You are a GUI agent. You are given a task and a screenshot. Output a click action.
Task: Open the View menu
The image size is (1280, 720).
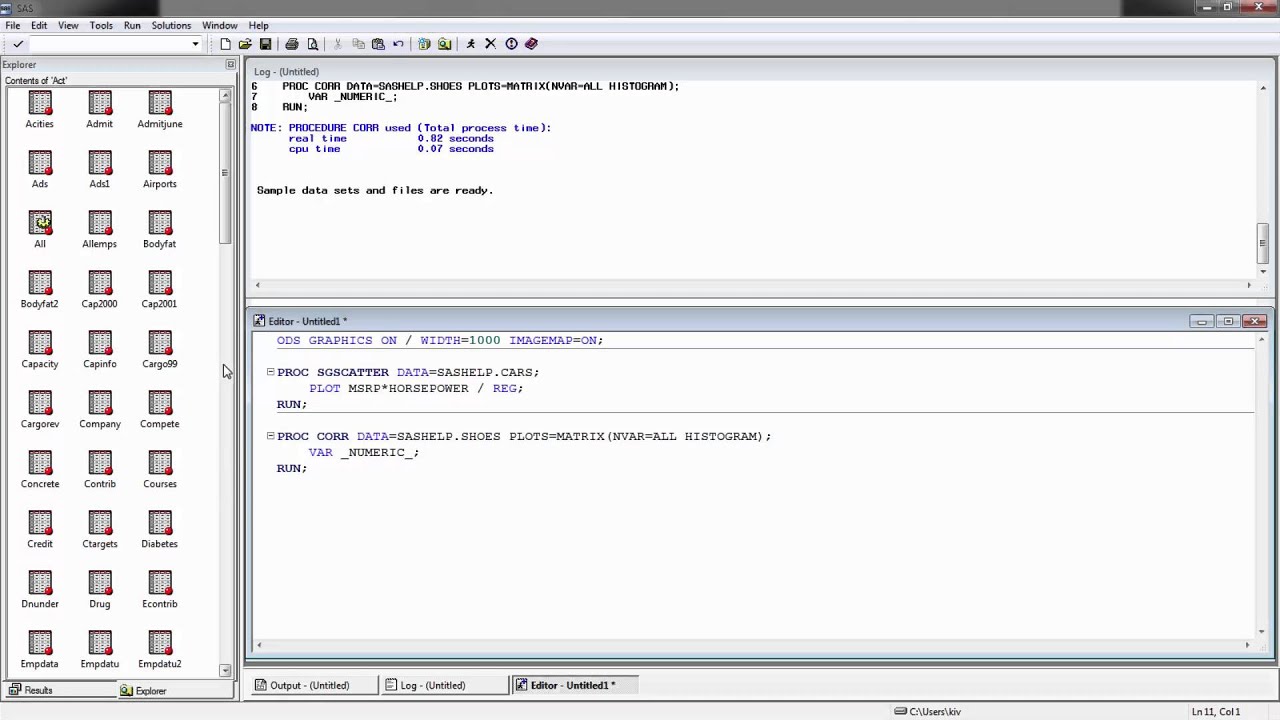point(68,25)
